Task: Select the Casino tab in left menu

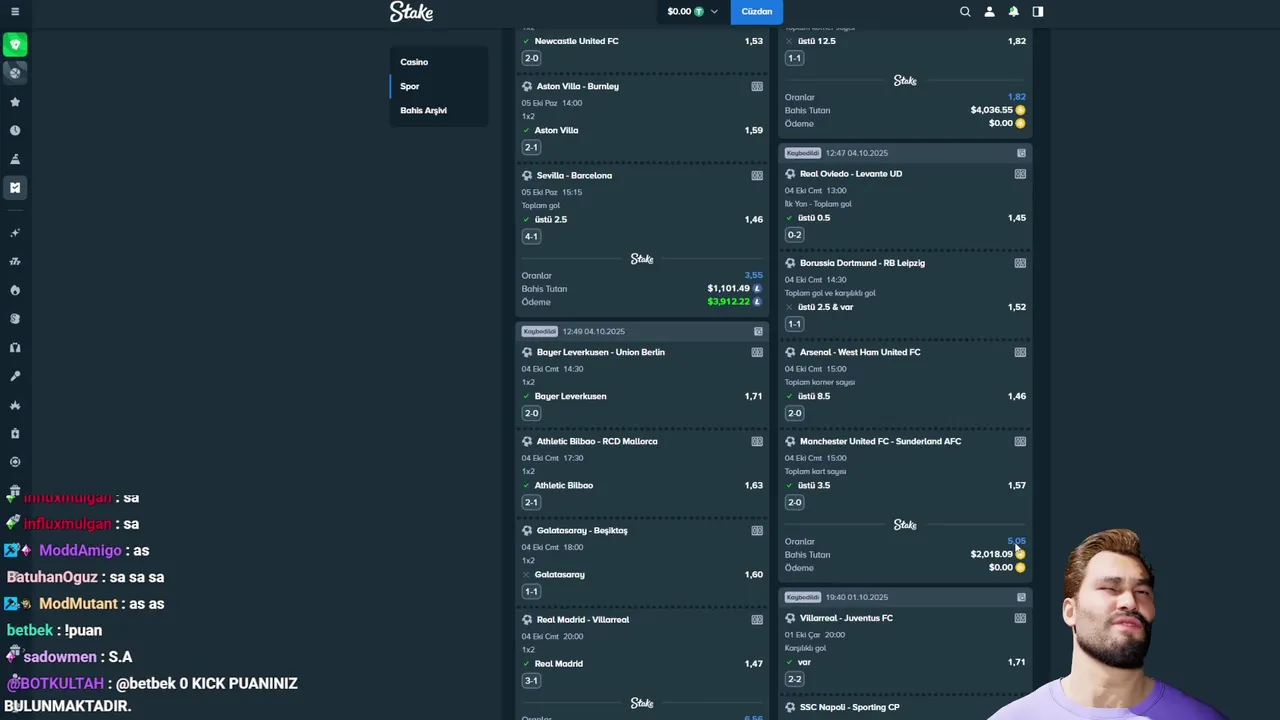Action: click(x=414, y=62)
